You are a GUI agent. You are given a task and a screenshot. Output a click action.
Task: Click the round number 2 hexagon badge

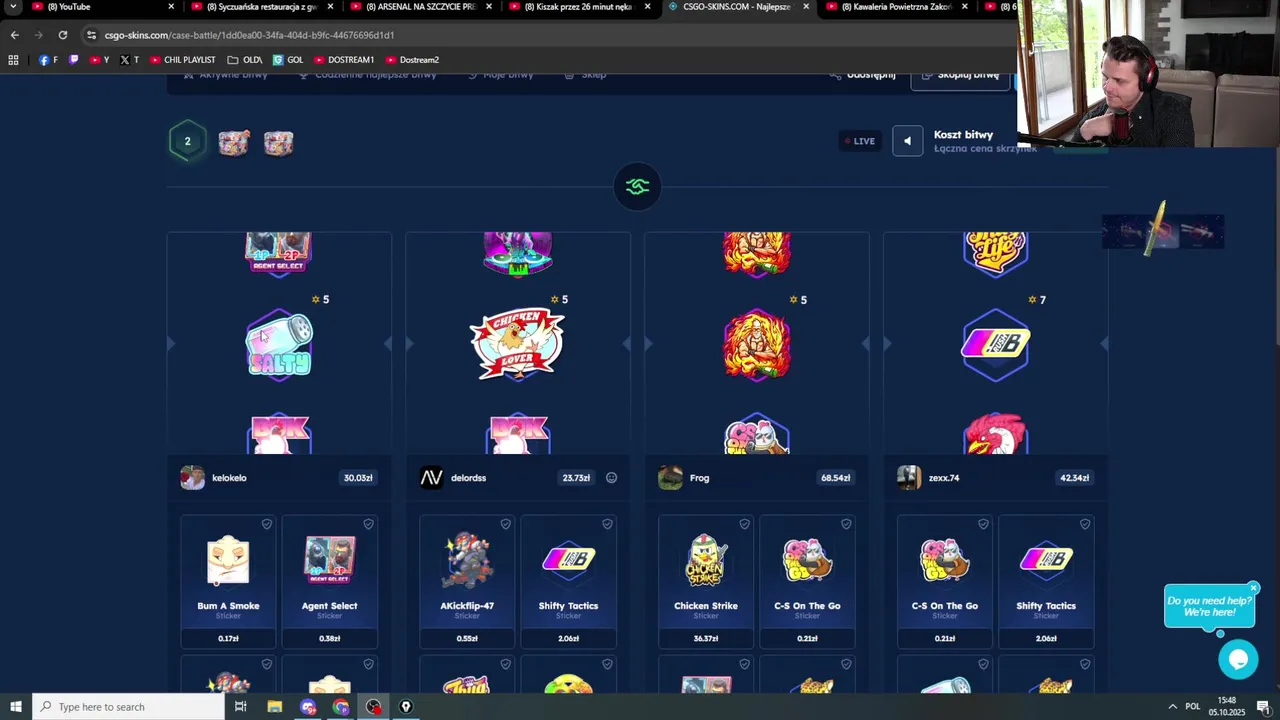pyautogui.click(x=187, y=141)
